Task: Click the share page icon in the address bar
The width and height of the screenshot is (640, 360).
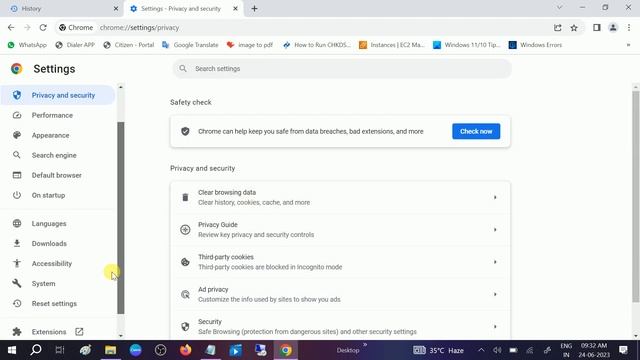Action: 558,27
